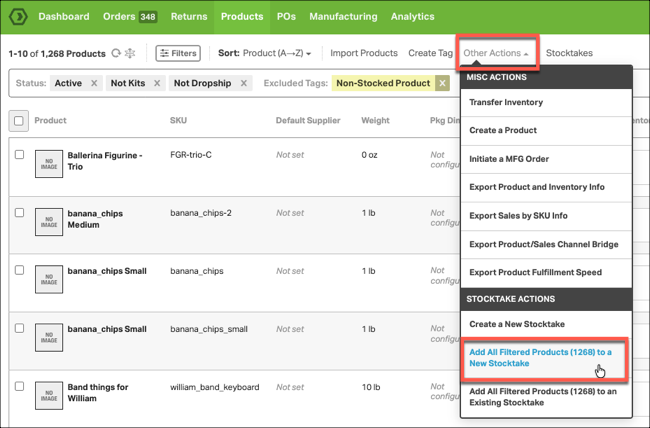650x428 pixels.
Task: Go to the Manufacturing tab
Action: click(x=343, y=17)
